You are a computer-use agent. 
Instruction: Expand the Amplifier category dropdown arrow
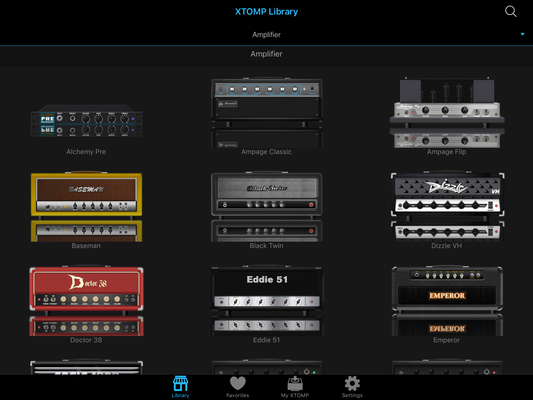click(x=522, y=34)
